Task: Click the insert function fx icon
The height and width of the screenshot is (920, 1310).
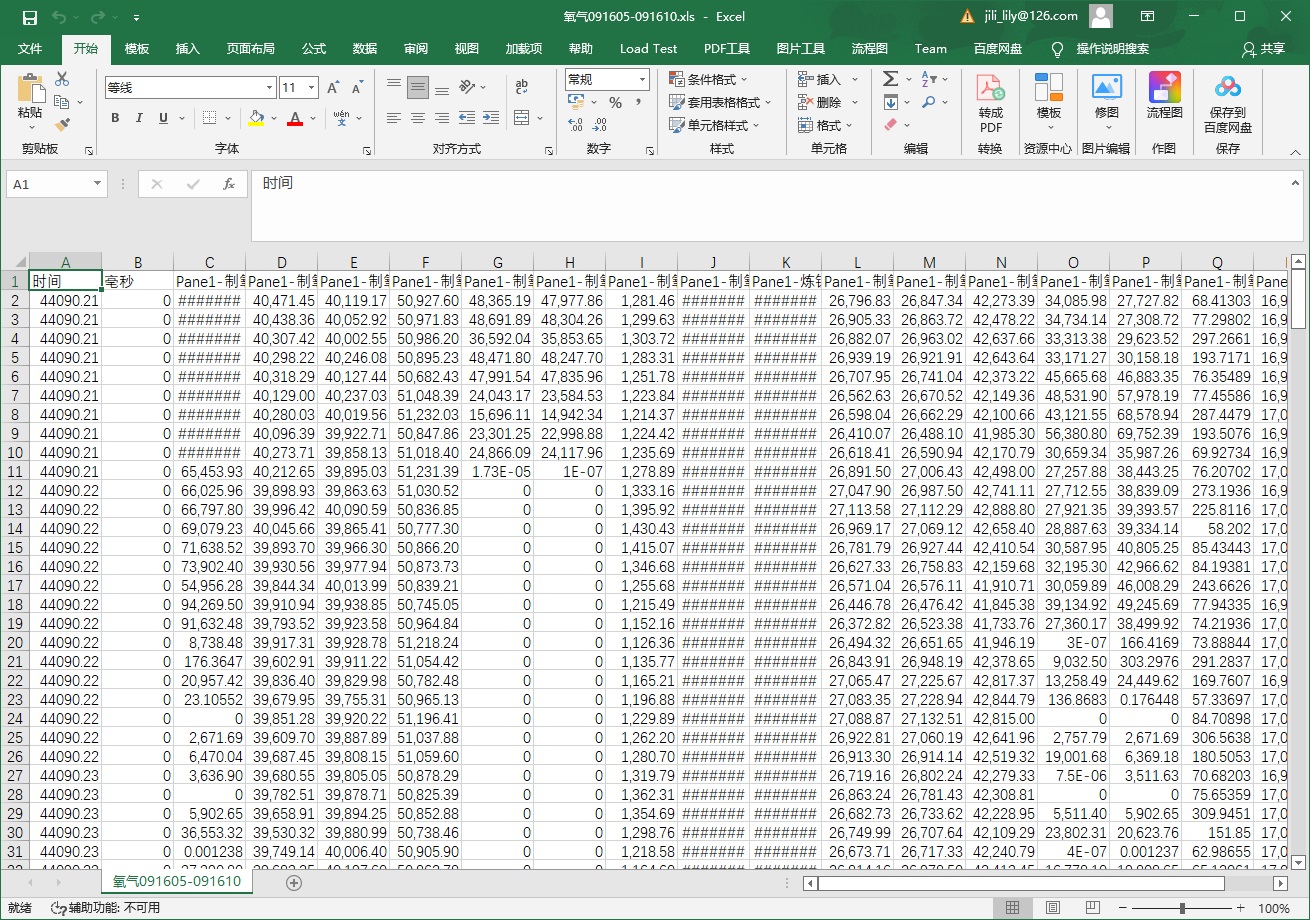Action: [x=229, y=184]
